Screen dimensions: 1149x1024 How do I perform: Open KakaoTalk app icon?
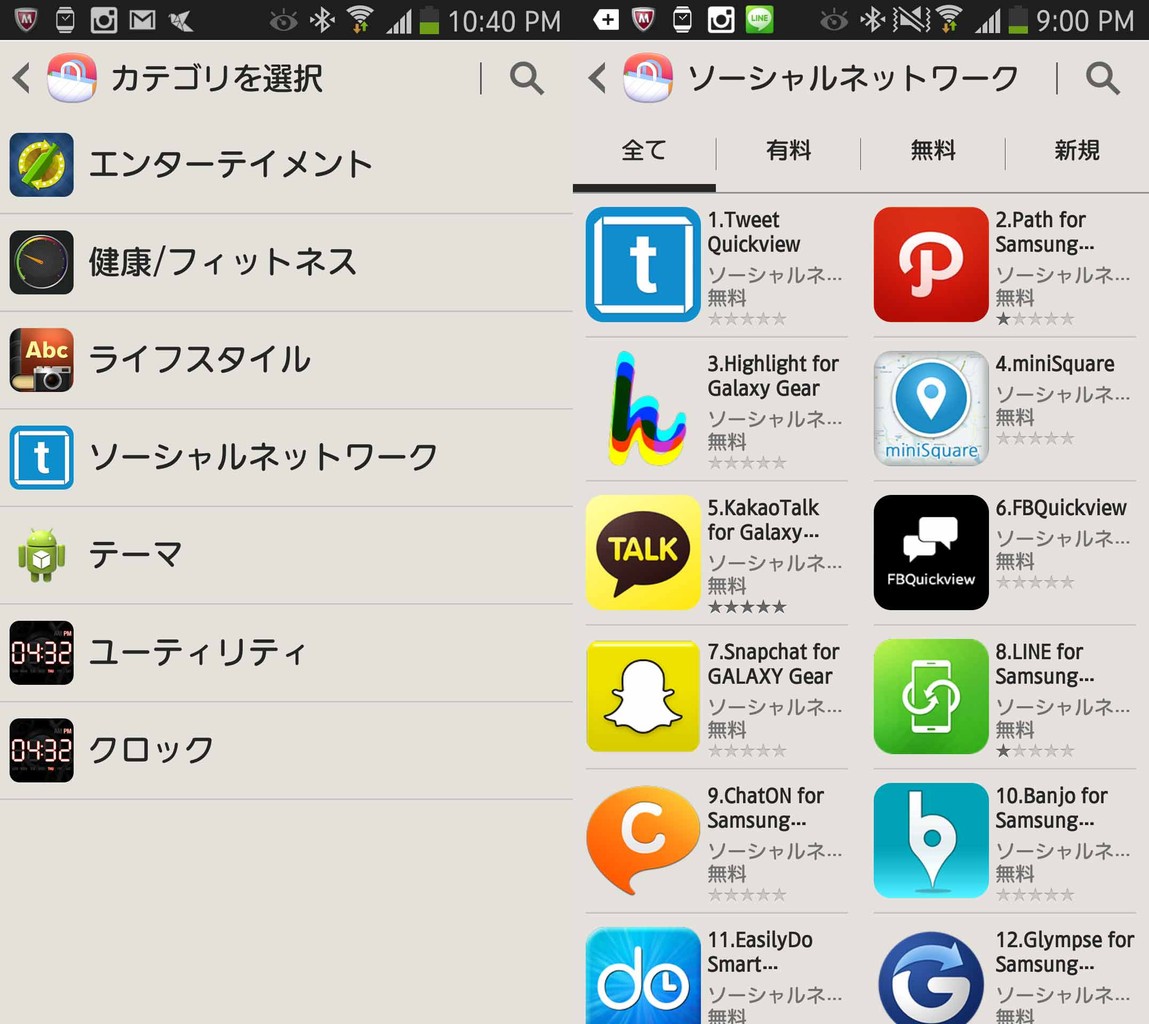click(643, 553)
